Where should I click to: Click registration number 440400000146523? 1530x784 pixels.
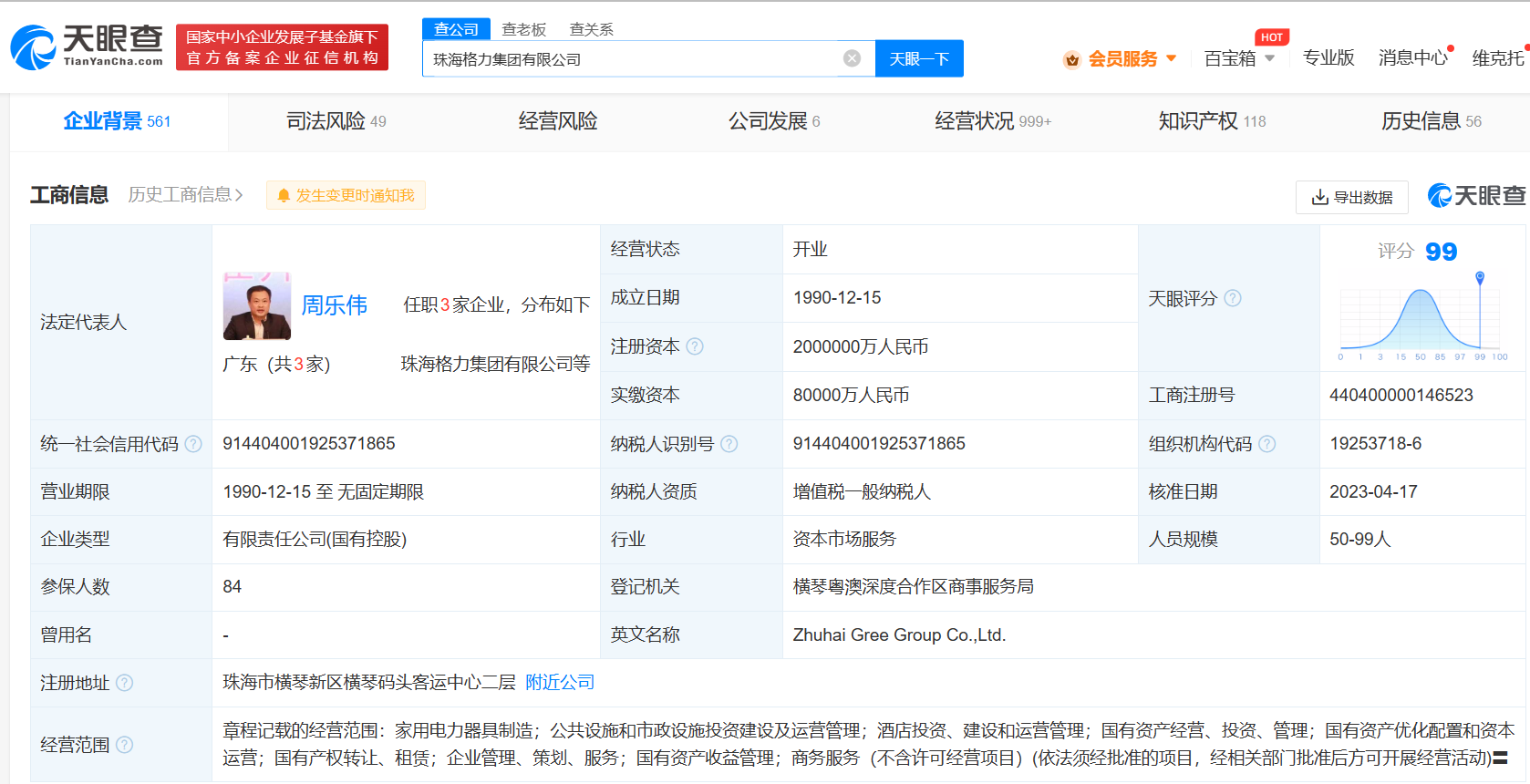[x=1401, y=396]
